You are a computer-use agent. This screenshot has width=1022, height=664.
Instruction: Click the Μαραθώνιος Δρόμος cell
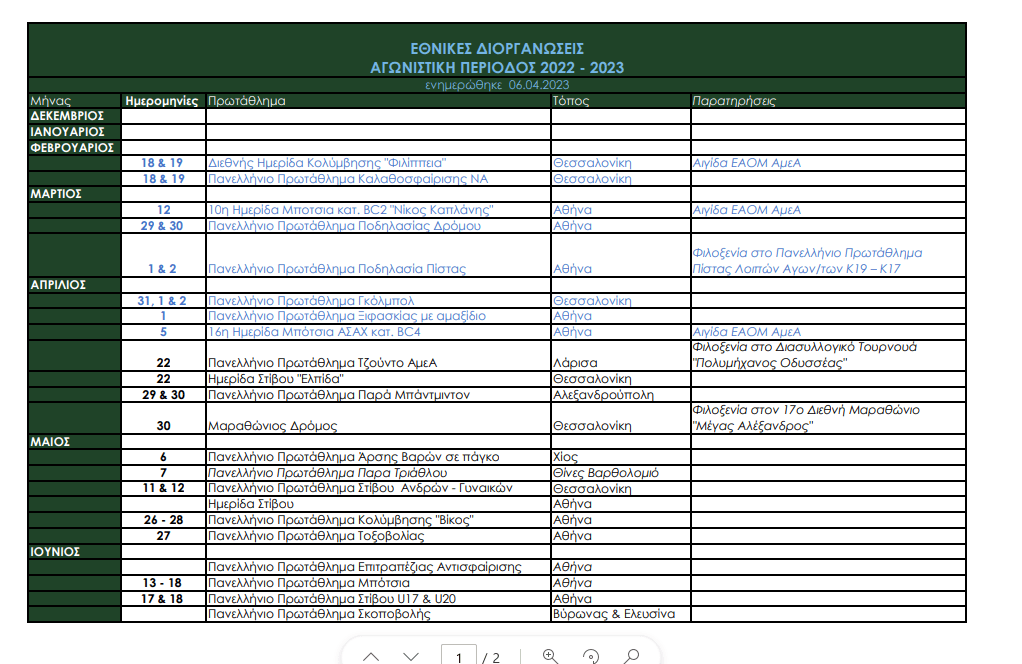(263, 426)
